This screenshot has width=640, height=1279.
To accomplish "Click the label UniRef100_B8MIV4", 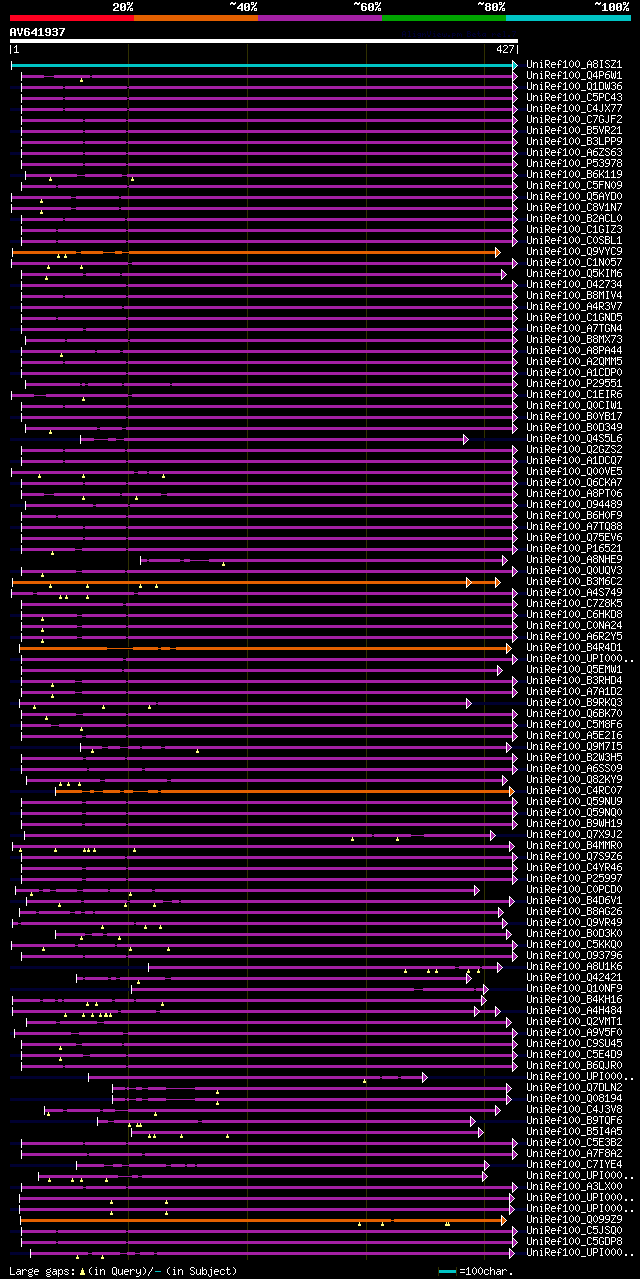I will tap(574, 296).
